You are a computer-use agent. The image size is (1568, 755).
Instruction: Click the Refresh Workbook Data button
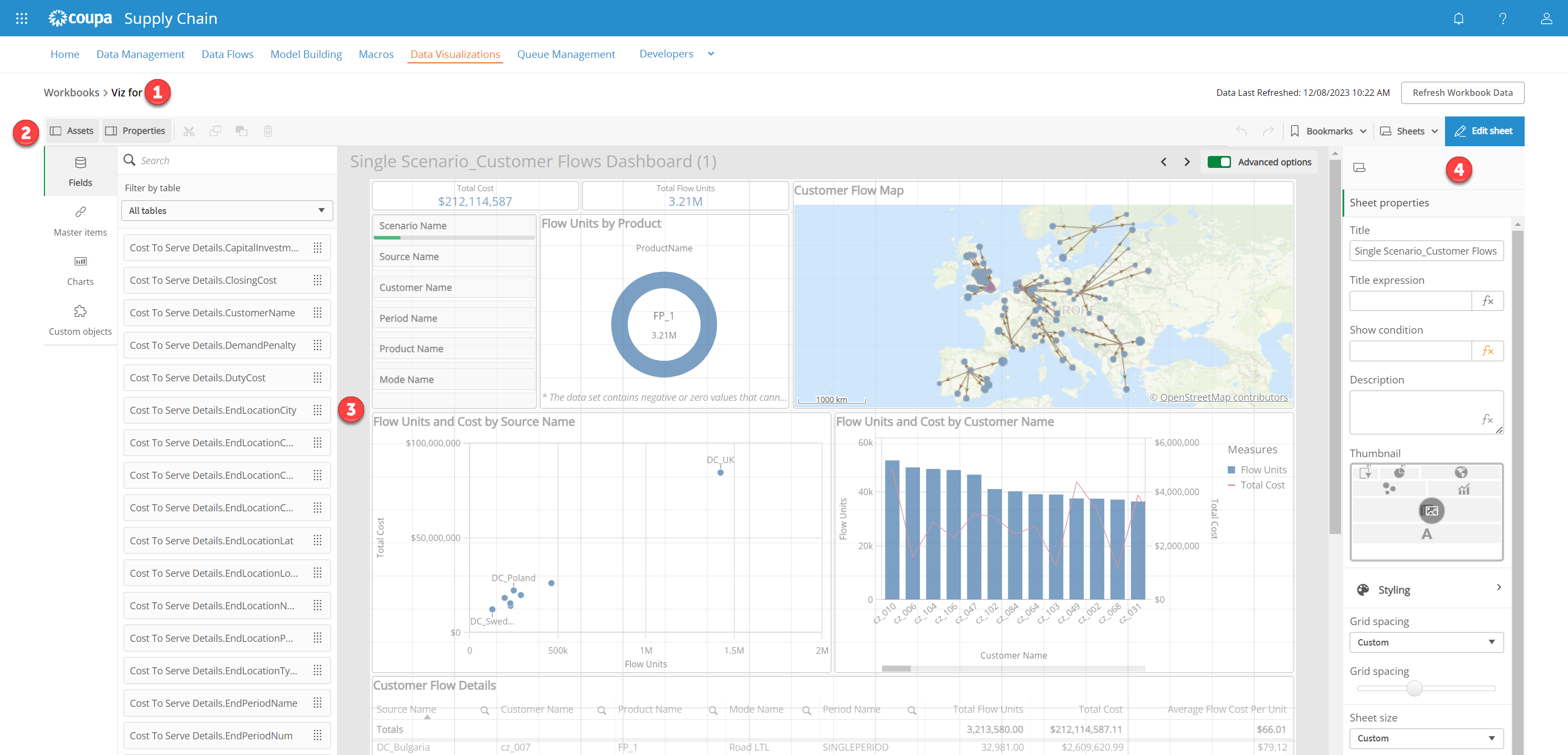pos(1463,93)
